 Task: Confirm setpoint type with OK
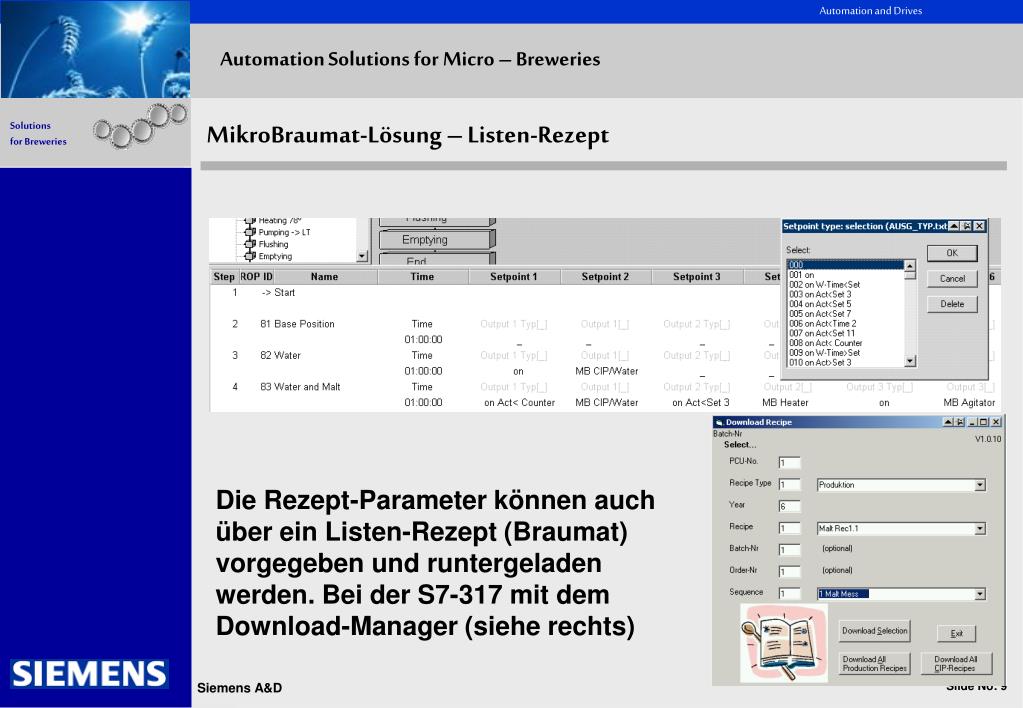(952, 253)
